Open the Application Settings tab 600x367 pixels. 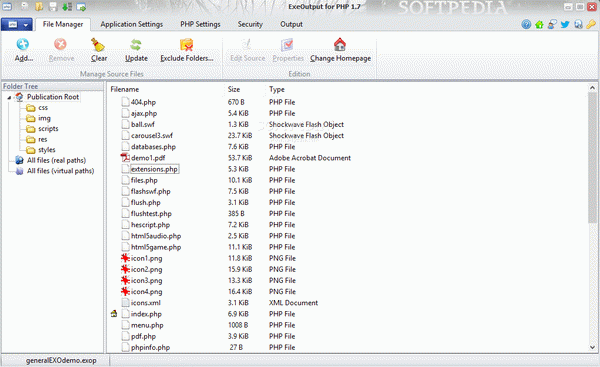(132, 24)
